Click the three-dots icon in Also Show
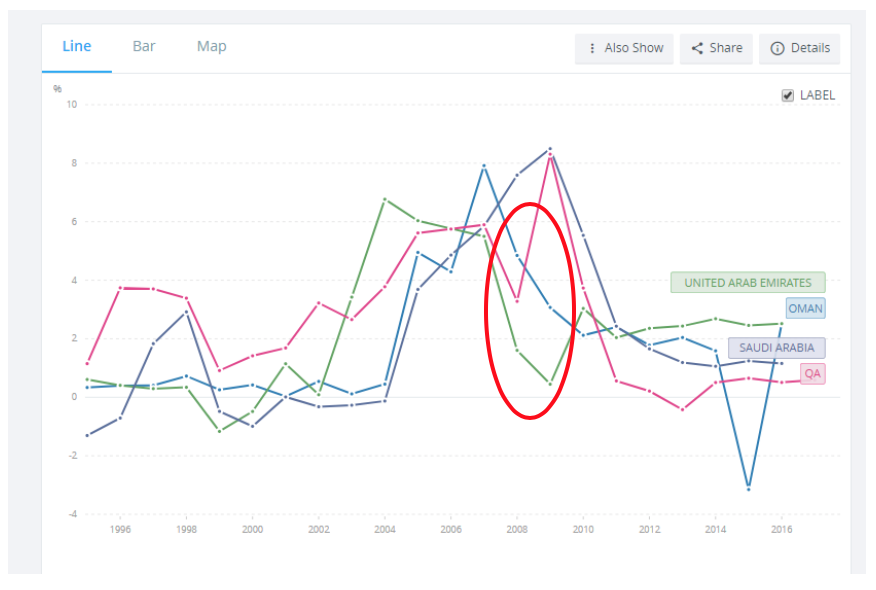Viewport: 876px width, 590px height. pos(592,48)
